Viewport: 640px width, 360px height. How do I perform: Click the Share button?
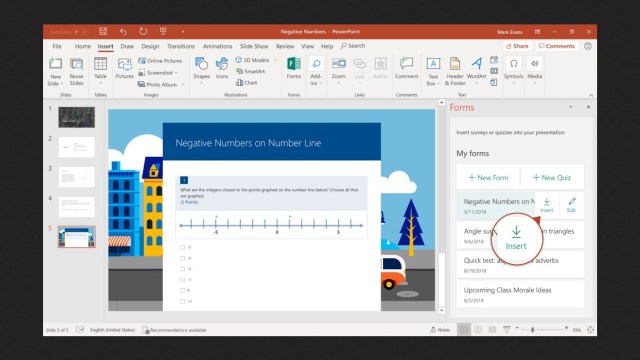coord(517,46)
